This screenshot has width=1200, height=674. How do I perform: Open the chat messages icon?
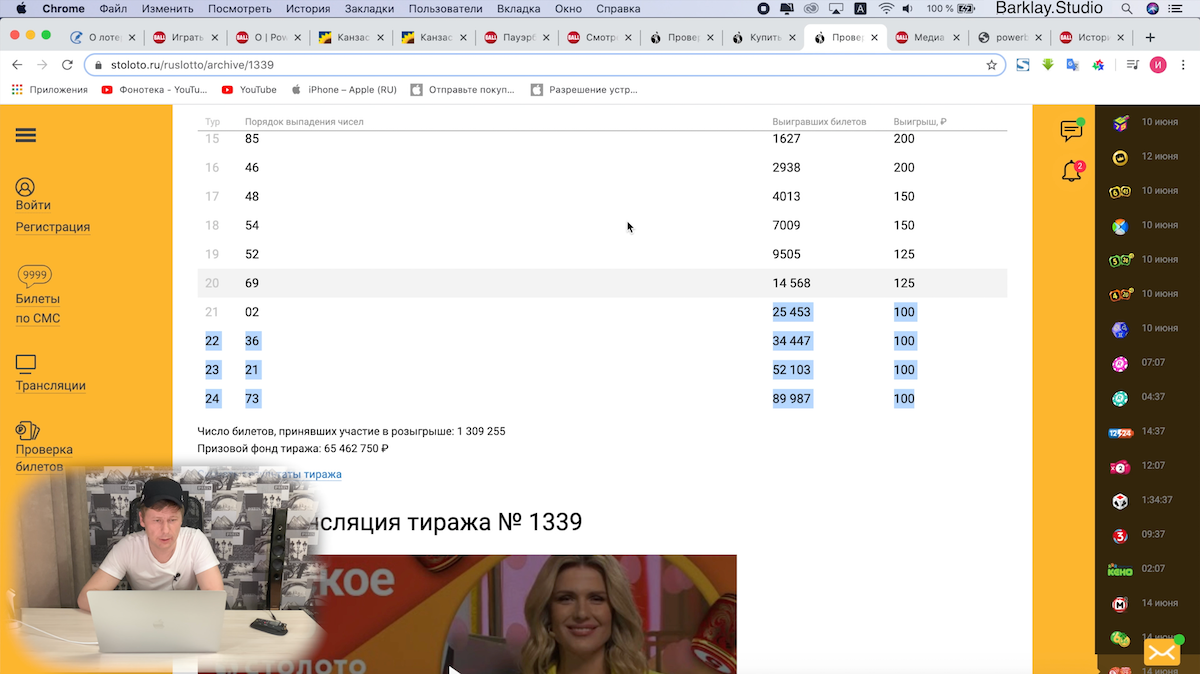point(1071,131)
